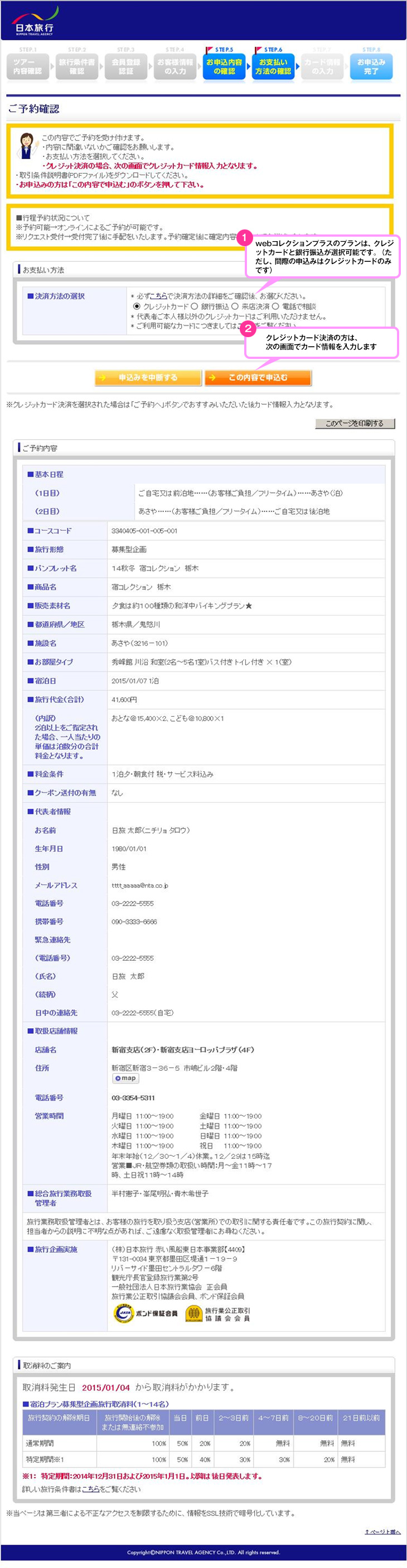The height and width of the screenshot is (1568, 407).
Task: Click the pink annotation marker number 1
Action: click(x=244, y=237)
